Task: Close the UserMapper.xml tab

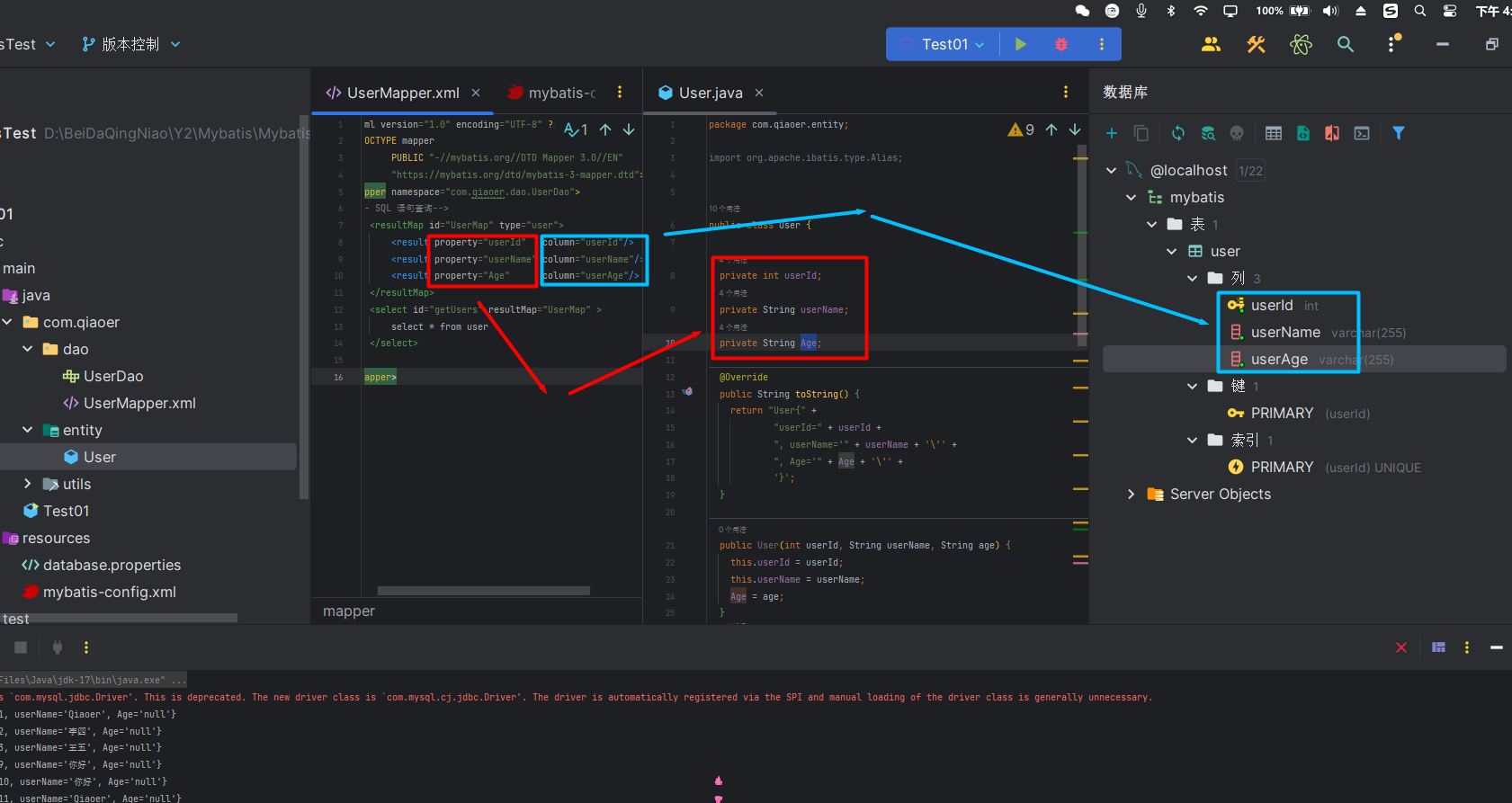Action: (476, 93)
